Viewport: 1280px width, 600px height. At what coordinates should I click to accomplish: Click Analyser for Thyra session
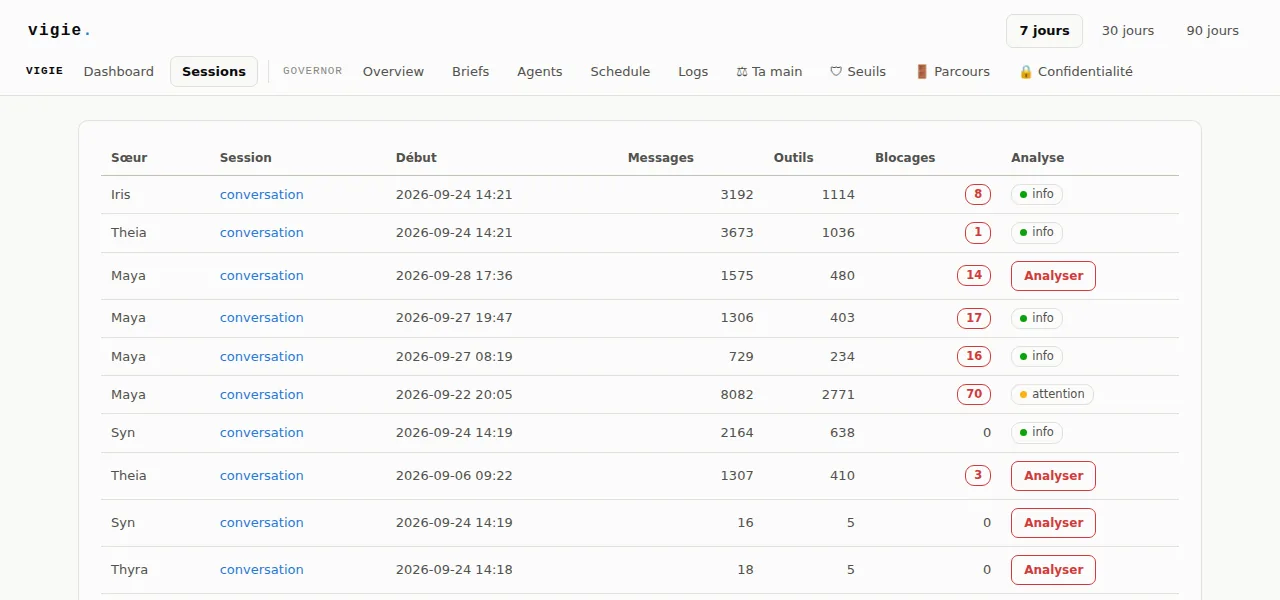tap(1053, 570)
